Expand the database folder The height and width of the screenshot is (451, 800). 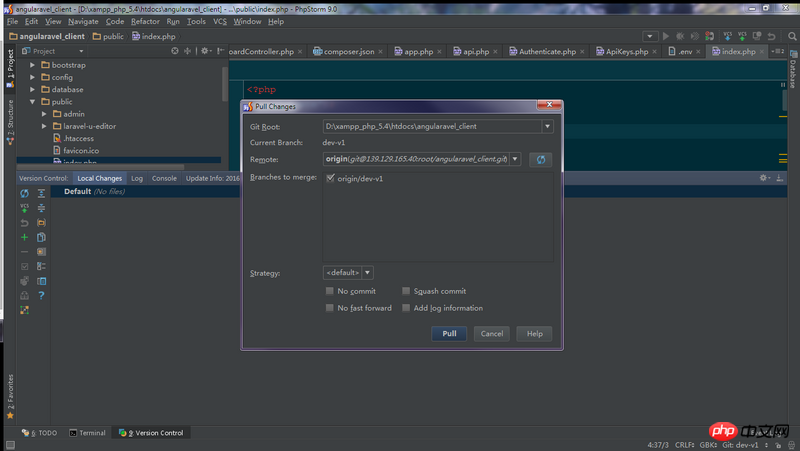(33, 89)
